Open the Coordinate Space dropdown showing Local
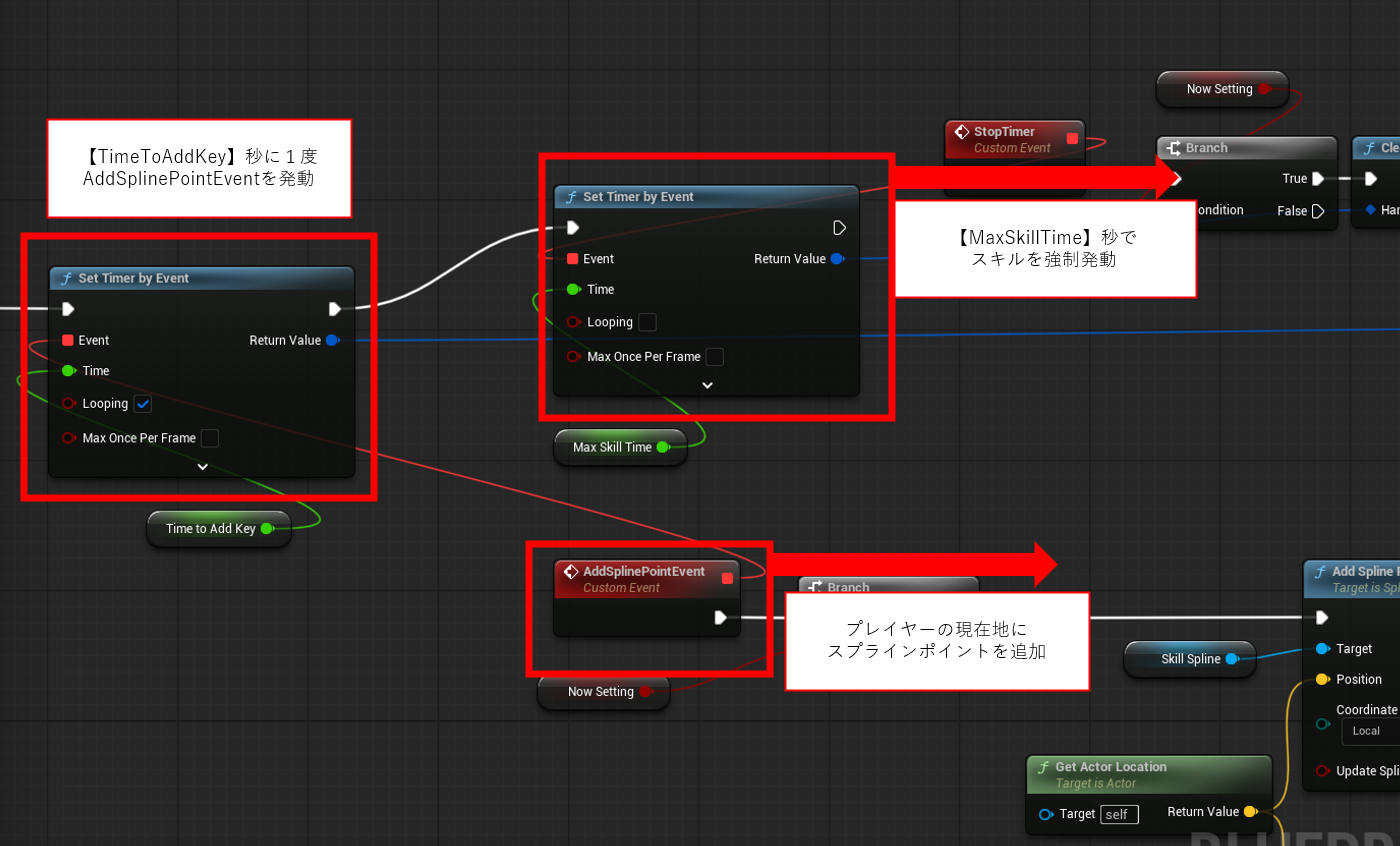 [x=1370, y=731]
